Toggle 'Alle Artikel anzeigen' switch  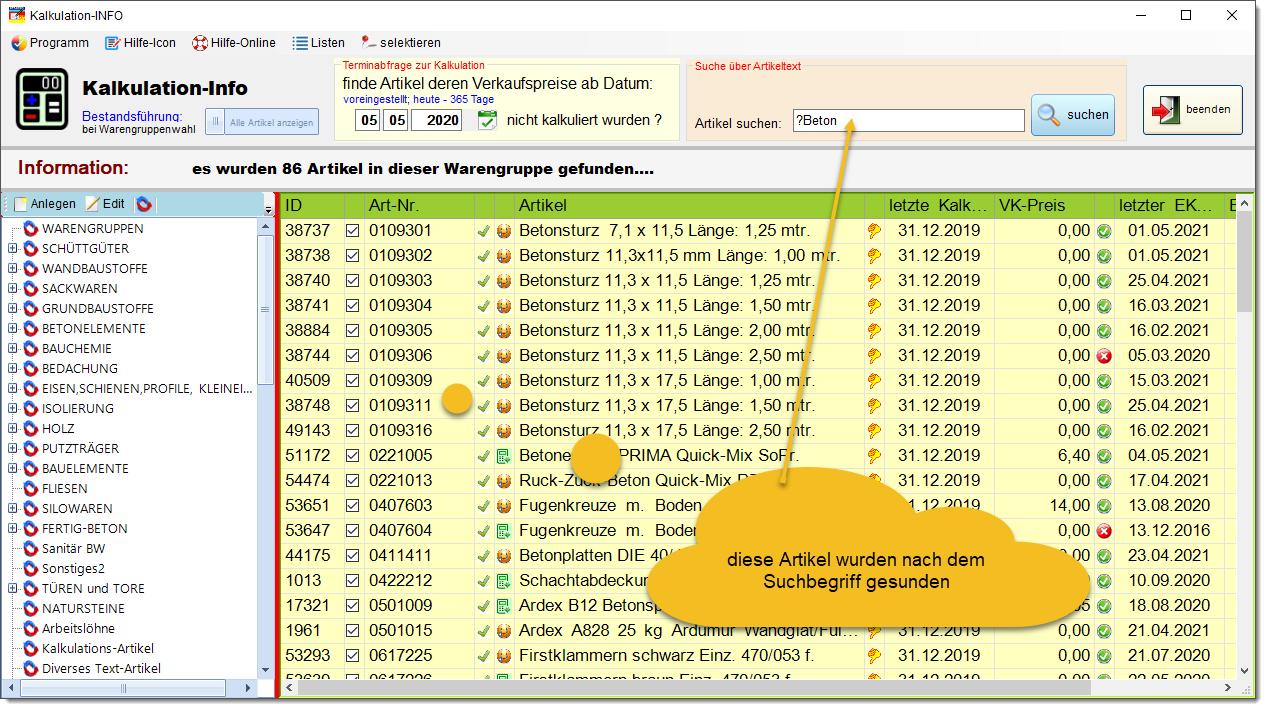click(262, 122)
